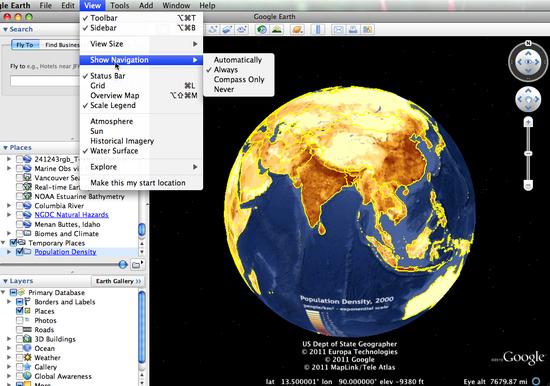
Task: Click the zoom slider handle
Action: click(528, 153)
